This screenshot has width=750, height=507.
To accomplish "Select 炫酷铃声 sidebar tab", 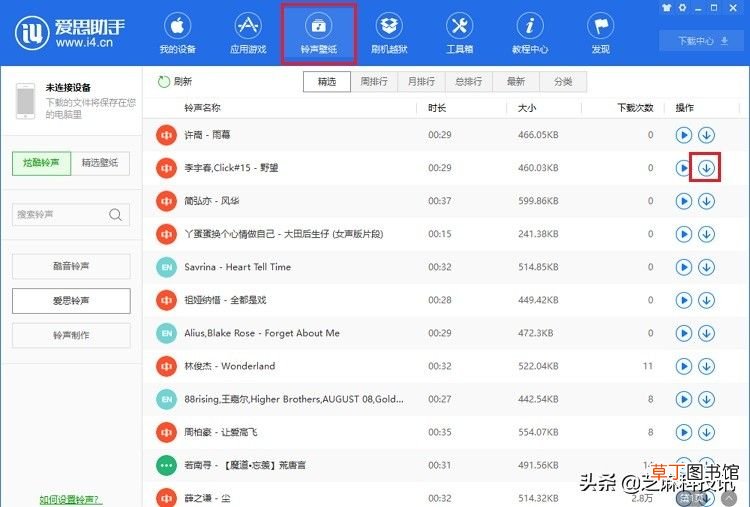I will 42,163.
